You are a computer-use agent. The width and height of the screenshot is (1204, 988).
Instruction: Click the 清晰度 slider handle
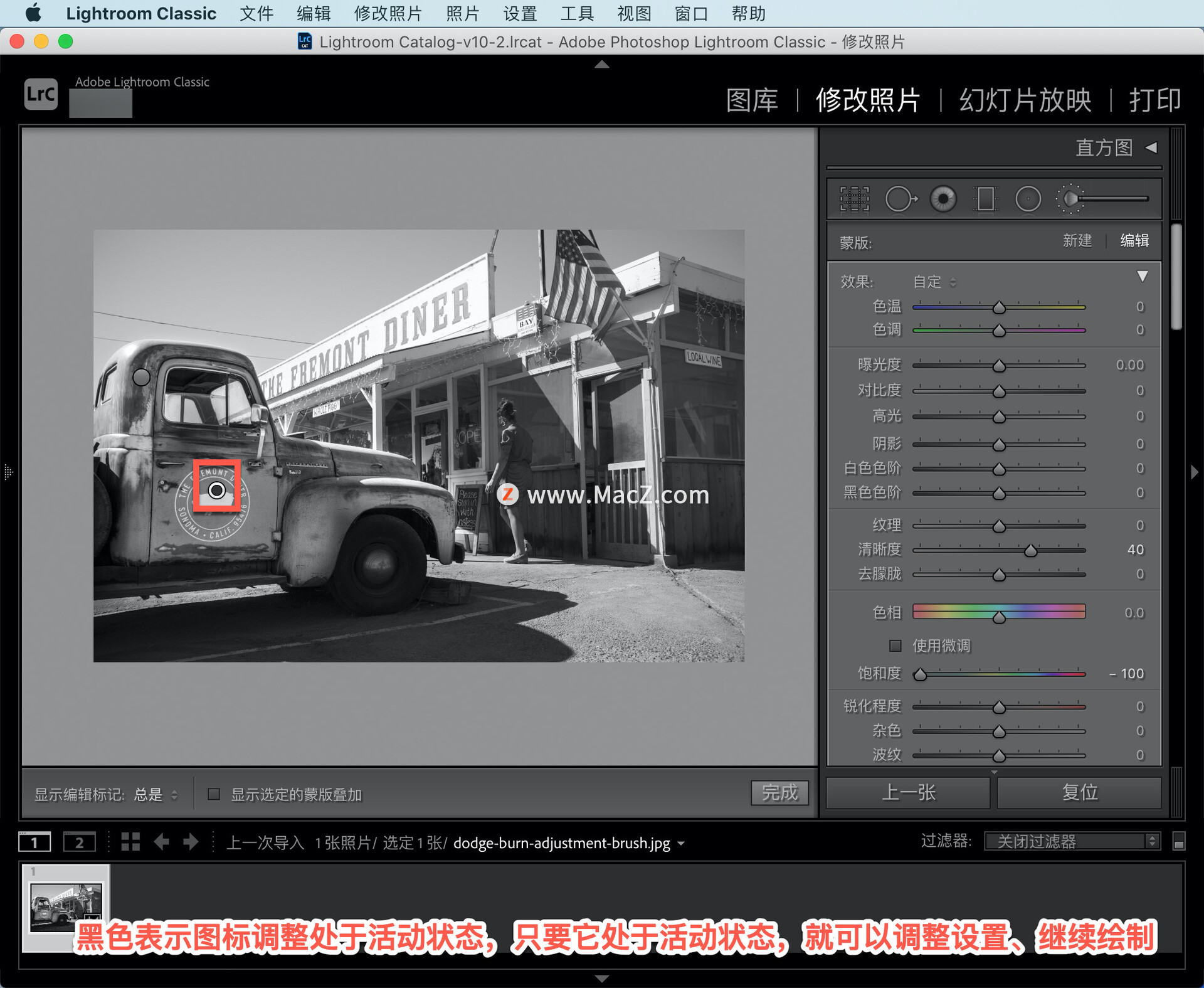pos(1030,551)
